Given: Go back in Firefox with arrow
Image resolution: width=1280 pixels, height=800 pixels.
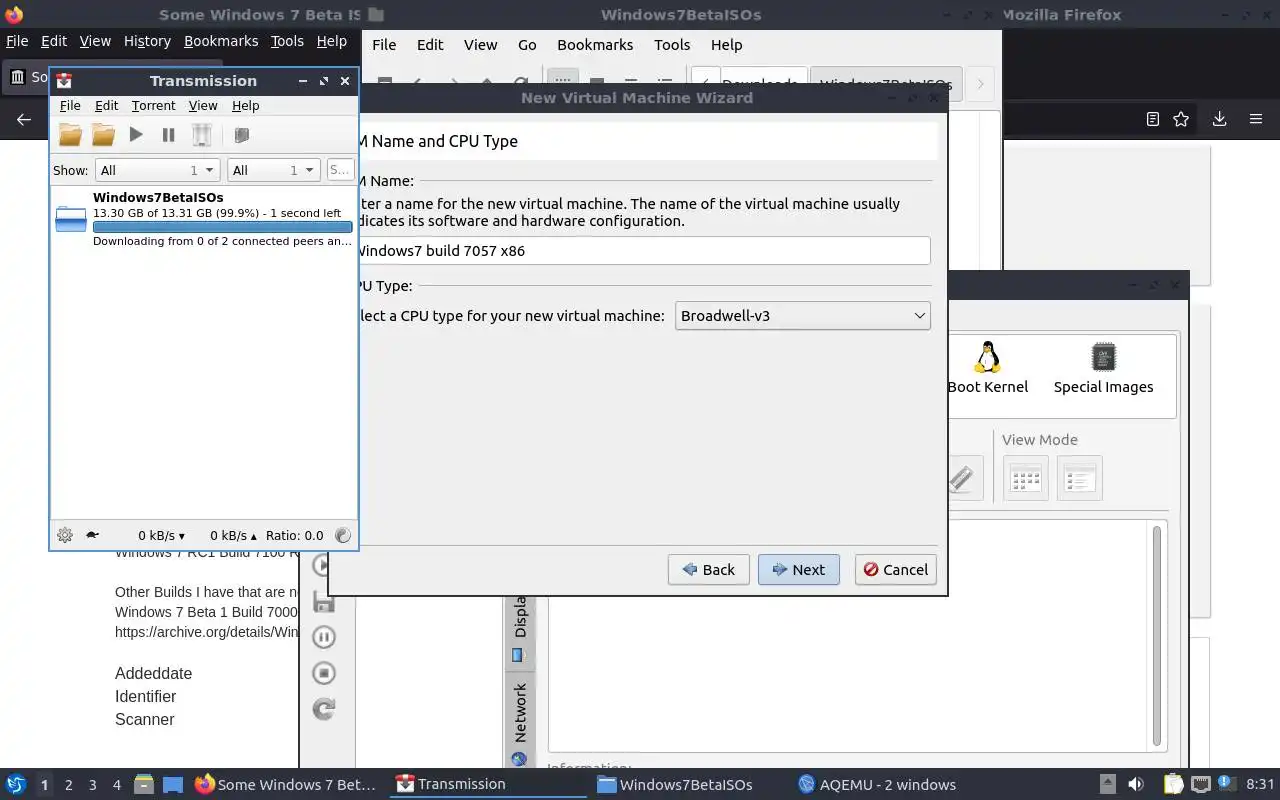Looking at the screenshot, I should (x=24, y=119).
